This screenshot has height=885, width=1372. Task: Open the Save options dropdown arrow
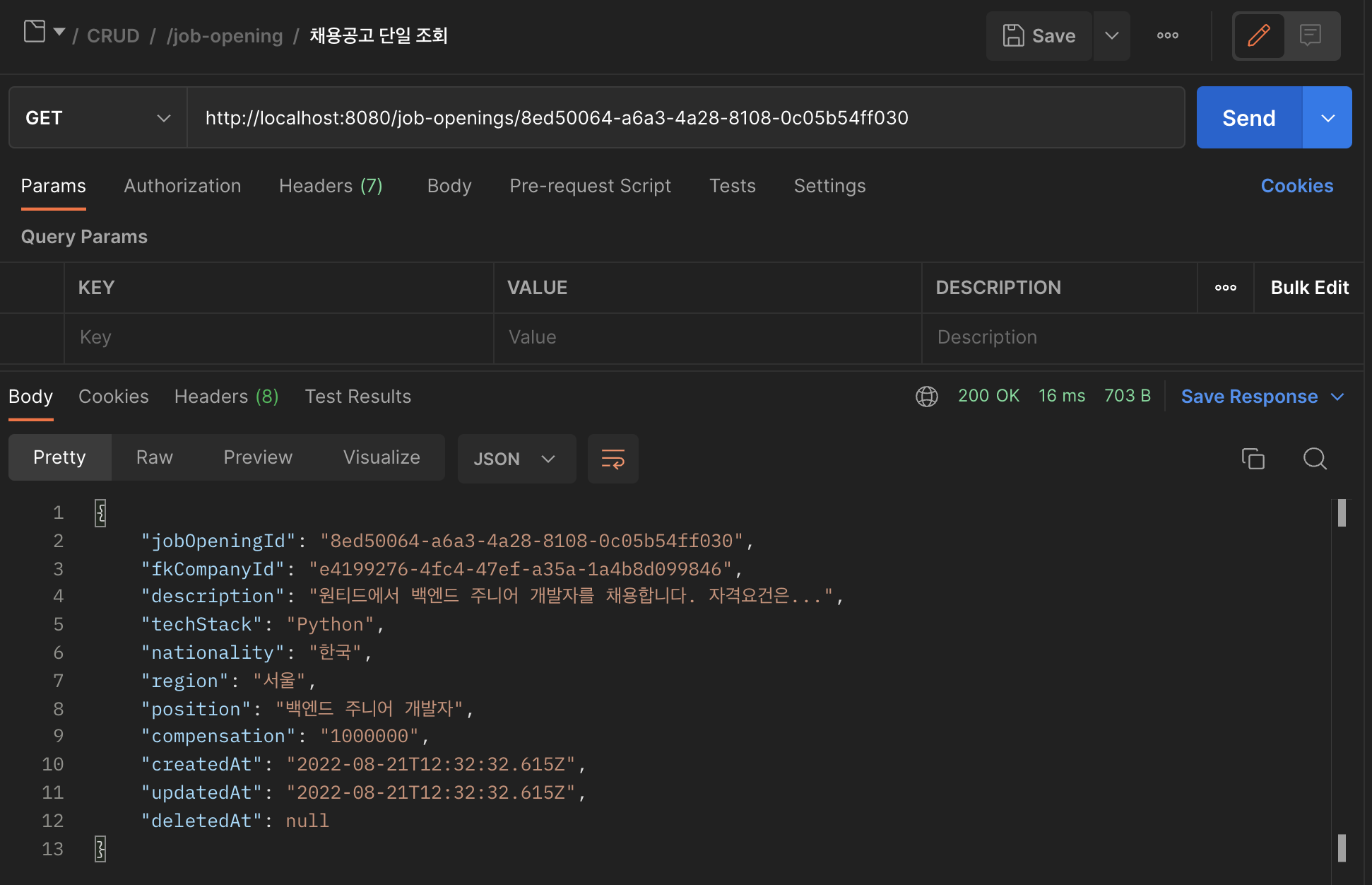tap(1112, 35)
